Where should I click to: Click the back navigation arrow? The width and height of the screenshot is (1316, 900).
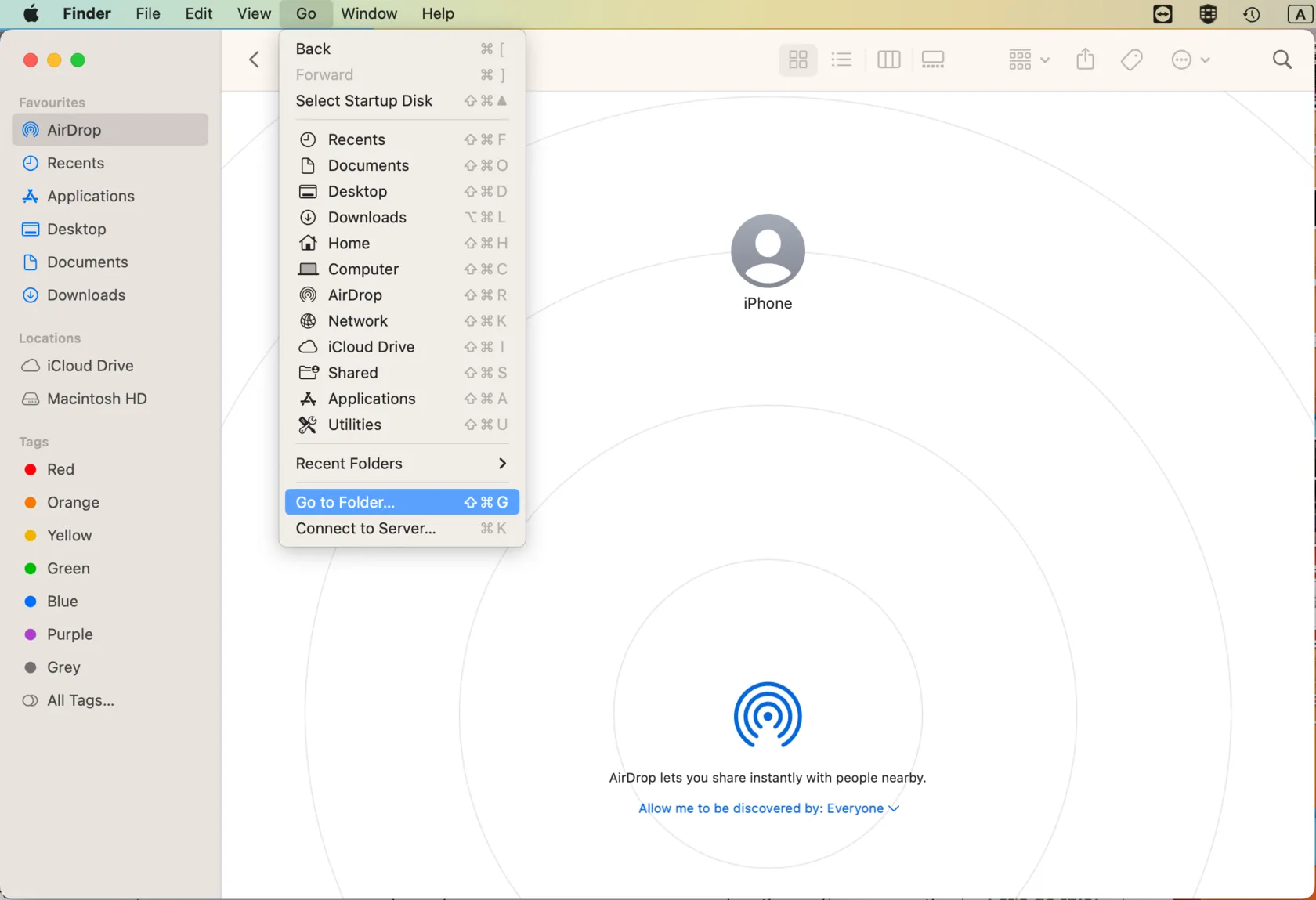254,60
